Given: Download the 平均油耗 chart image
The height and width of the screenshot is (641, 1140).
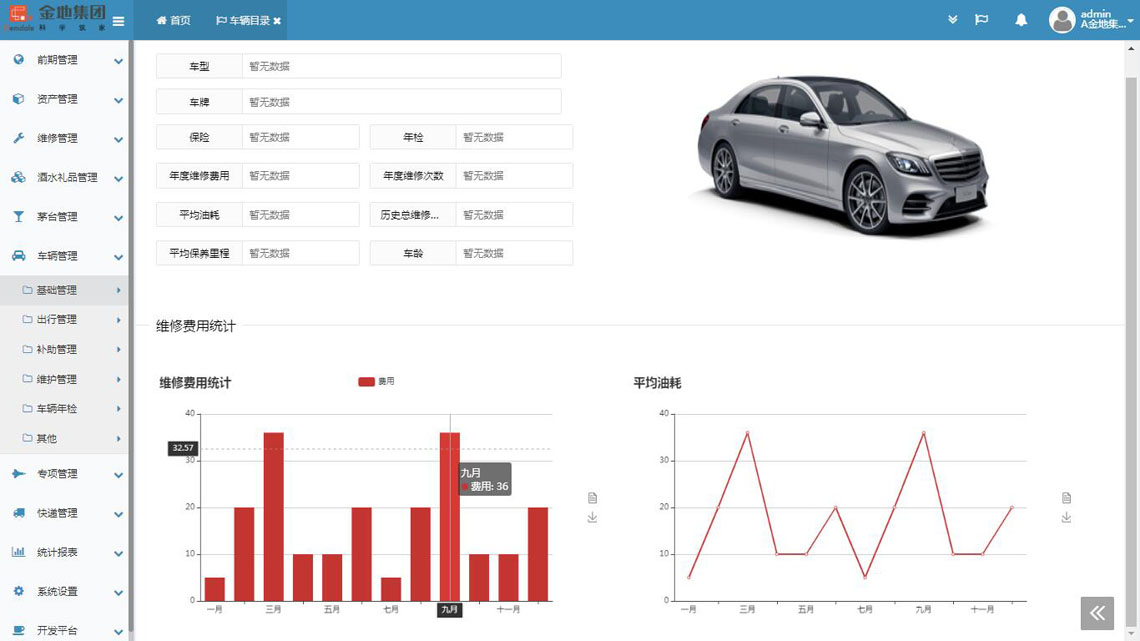Looking at the screenshot, I should point(1066,517).
